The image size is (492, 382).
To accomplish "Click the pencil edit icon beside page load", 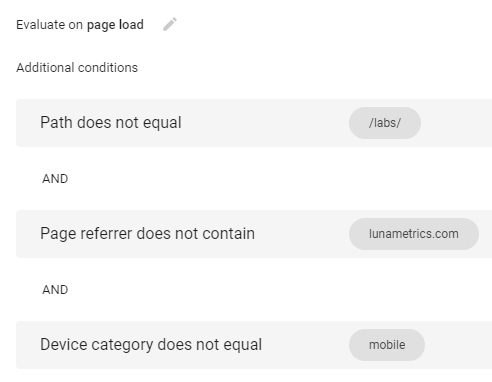I will click(x=170, y=24).
